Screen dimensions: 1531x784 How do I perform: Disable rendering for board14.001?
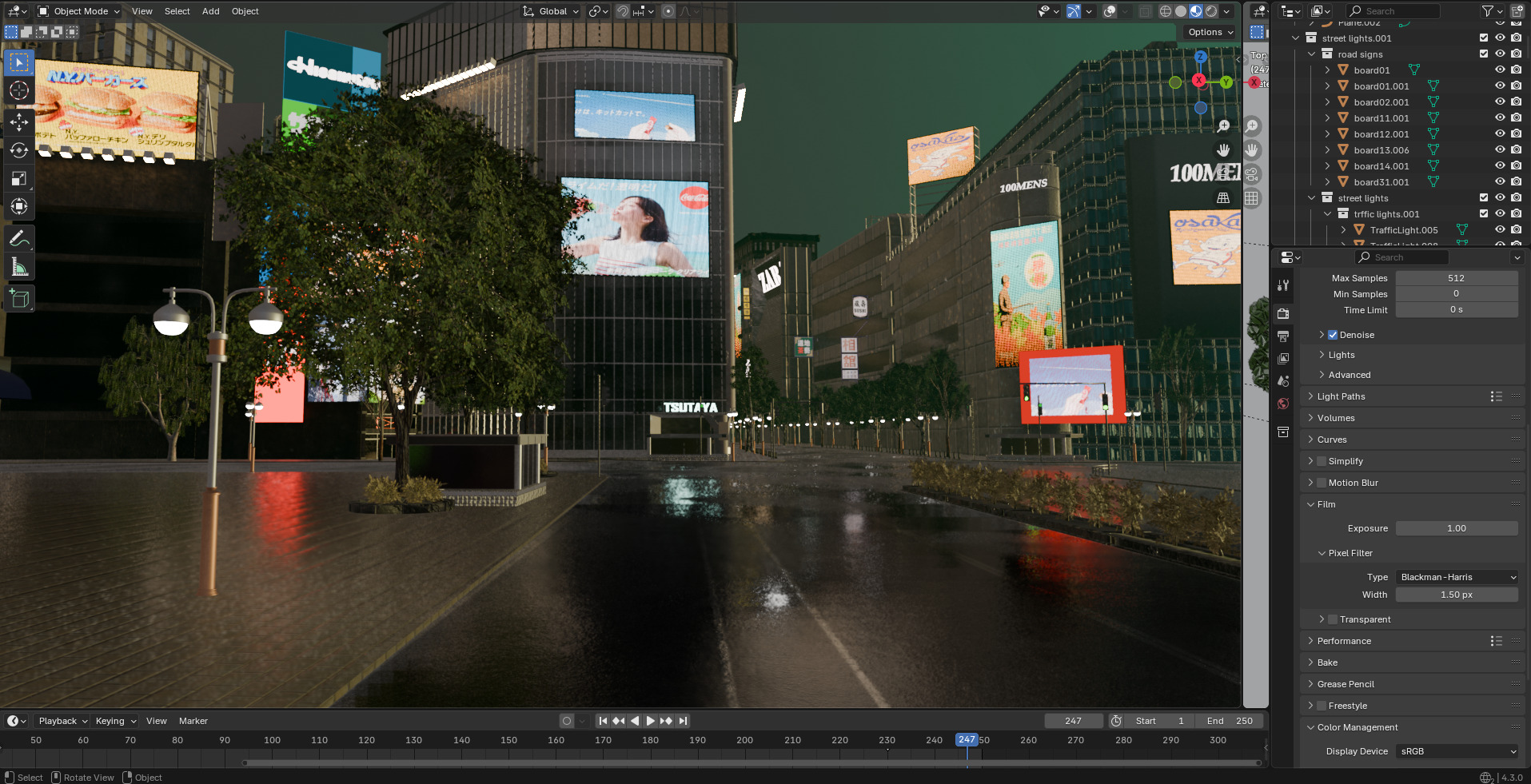1517,166
